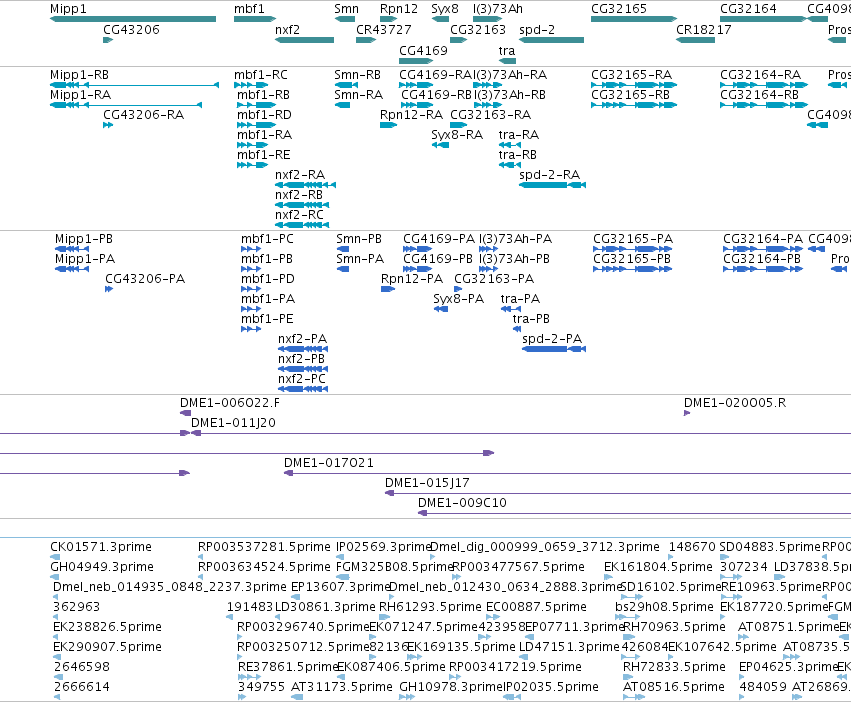The width and height of the screenshot is (851, 702).
Task: Select the spd-2-PA protein glyph
Action: pyautogui.click(x=554, y=349)
